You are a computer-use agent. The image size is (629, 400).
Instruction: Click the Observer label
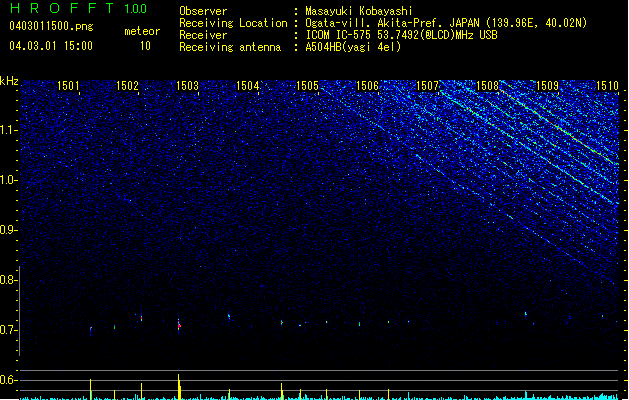point(203,11)
